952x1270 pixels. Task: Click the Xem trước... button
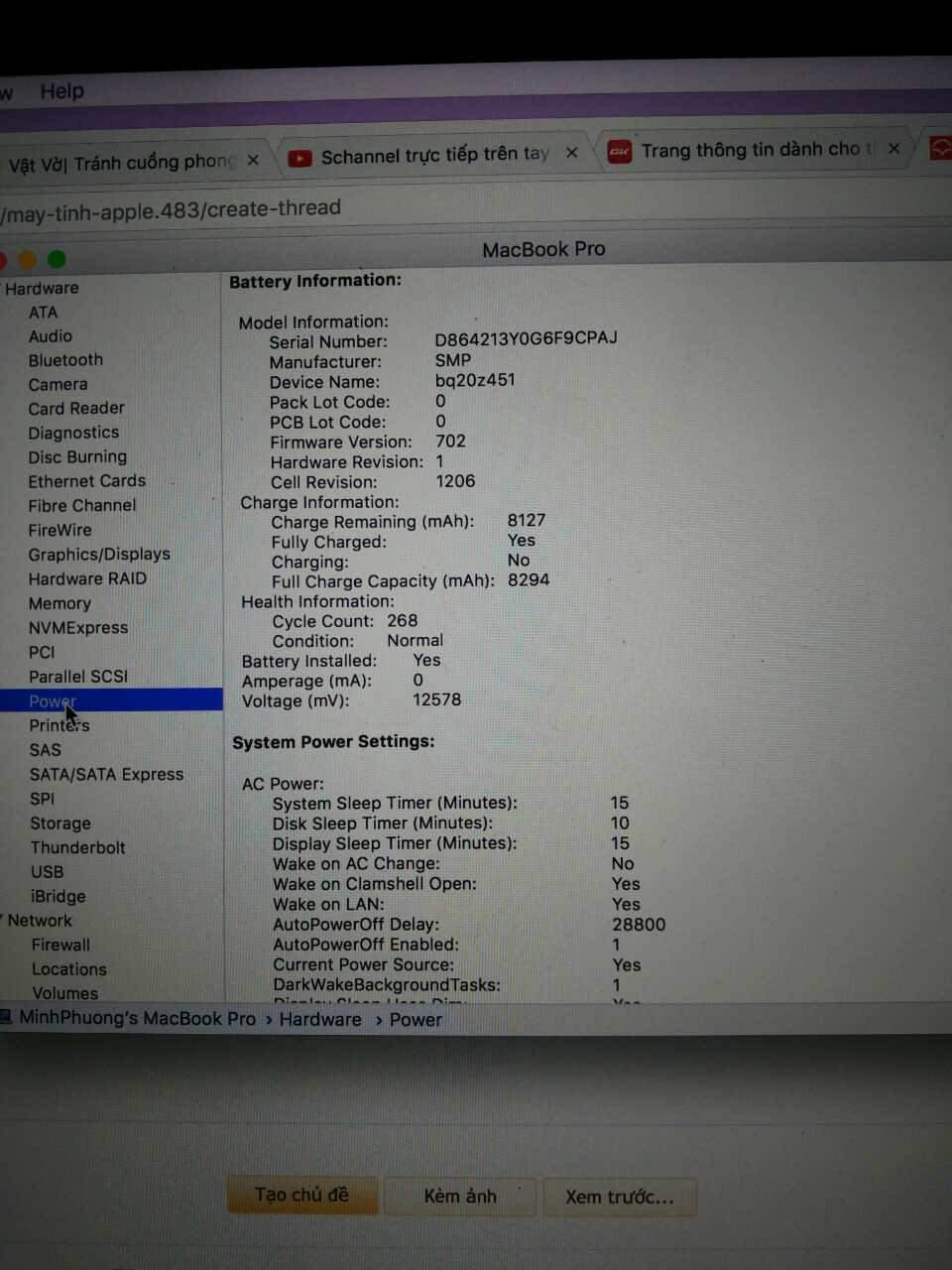619,1197
